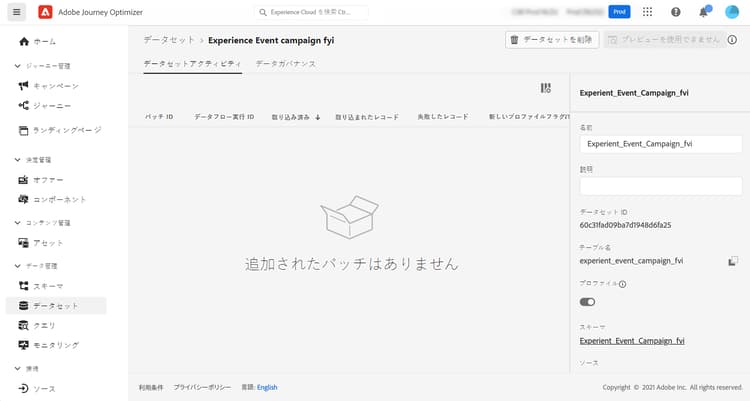Click 利用条件 footer link

click(151, 388)
